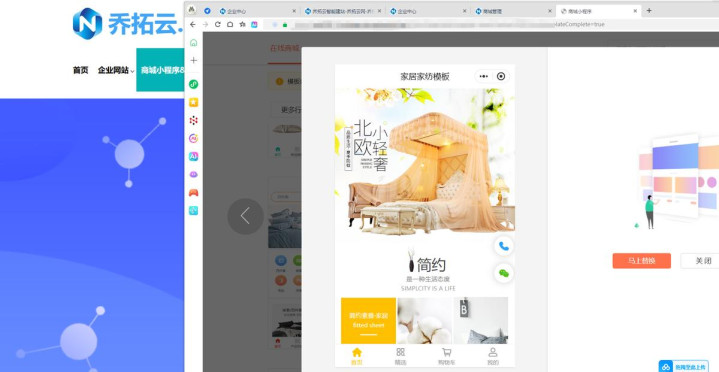719x372 pixels.
Task: Click the 在线商城 tab behind the dialog
Action: [x=284, y=48]
